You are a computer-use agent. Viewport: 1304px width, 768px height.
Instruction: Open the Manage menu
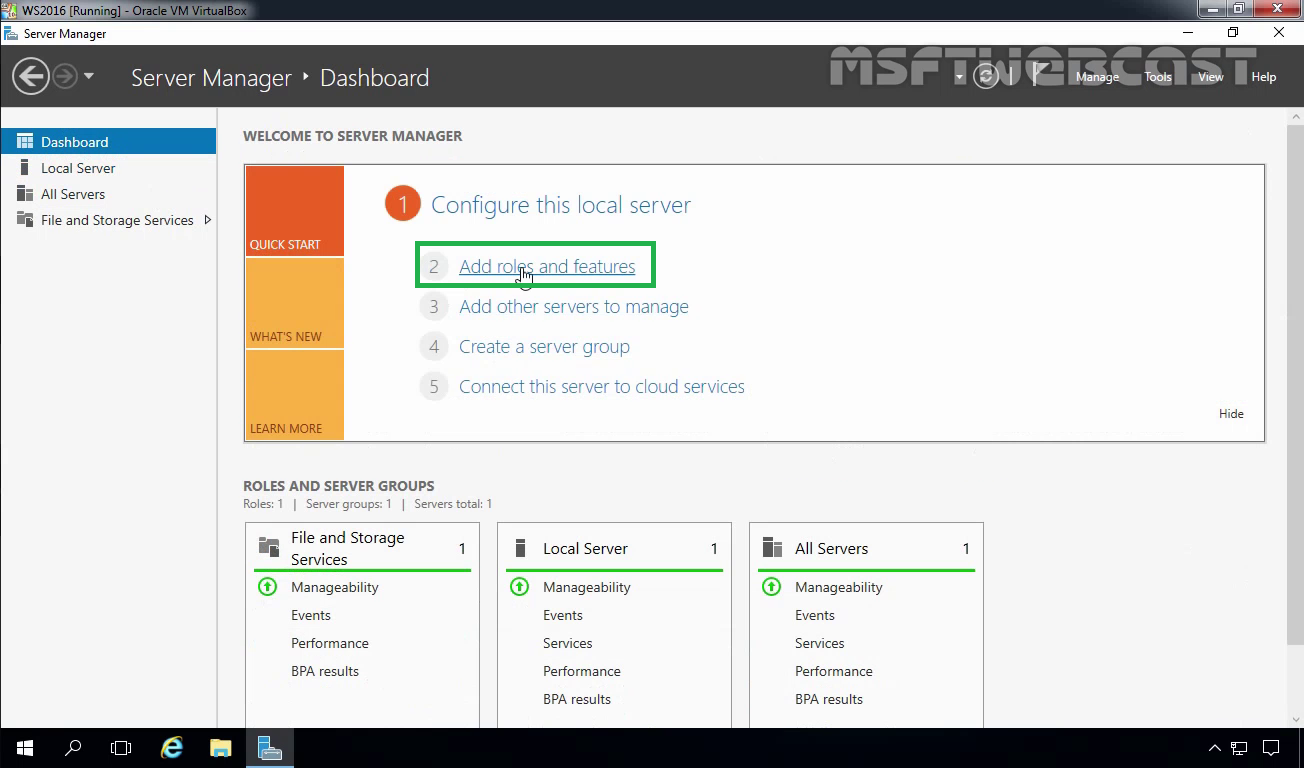pos(1097,77)
